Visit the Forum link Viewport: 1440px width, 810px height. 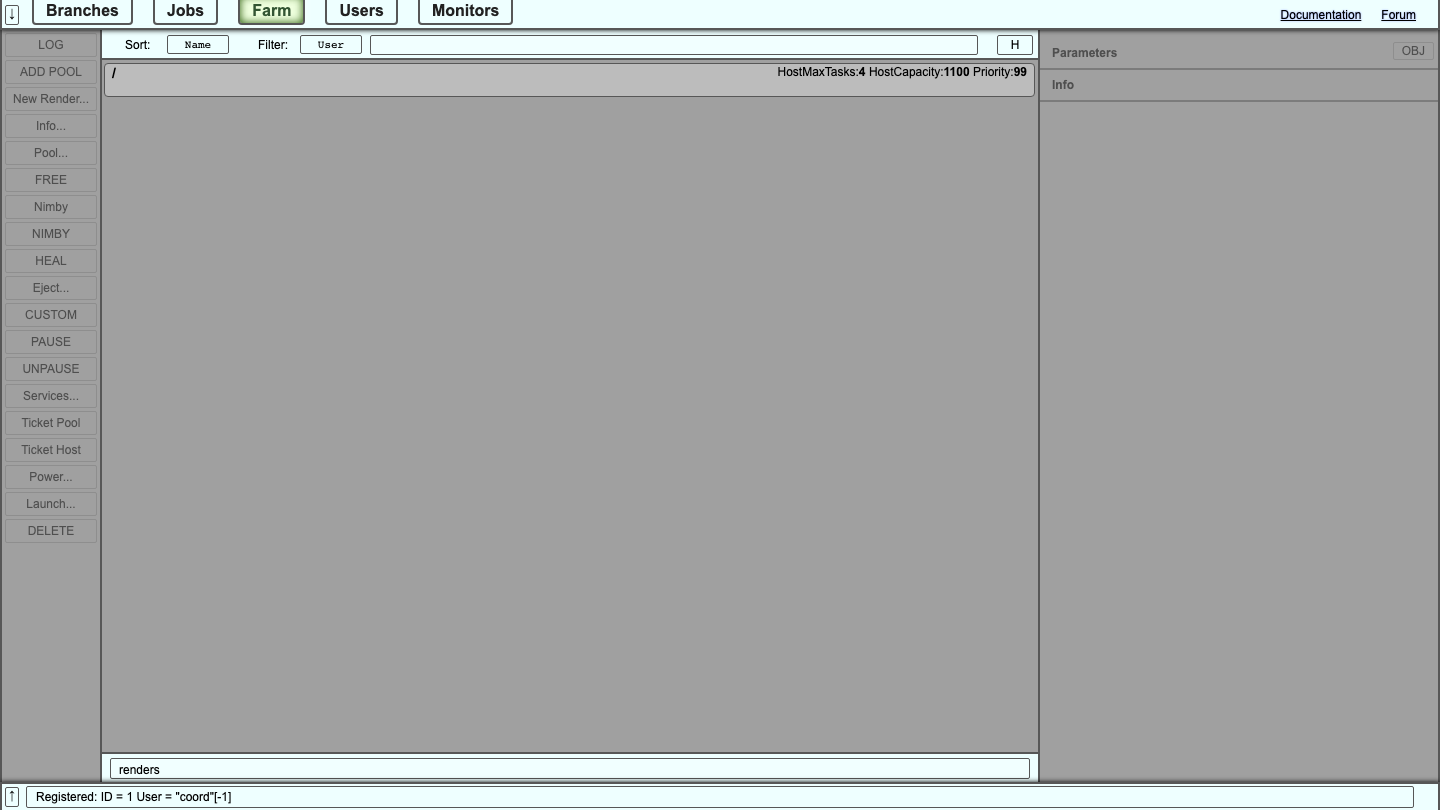tap(1398, 15)
